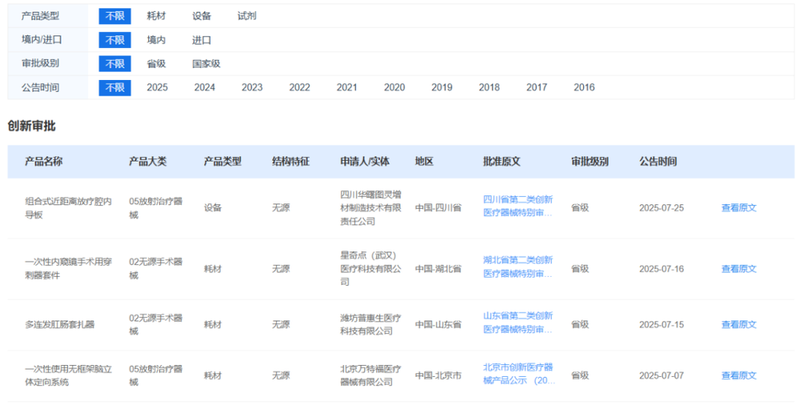Open 北京市创新医疗器械产品公示 link
800x405 pixels.
(x=517, y=375)
